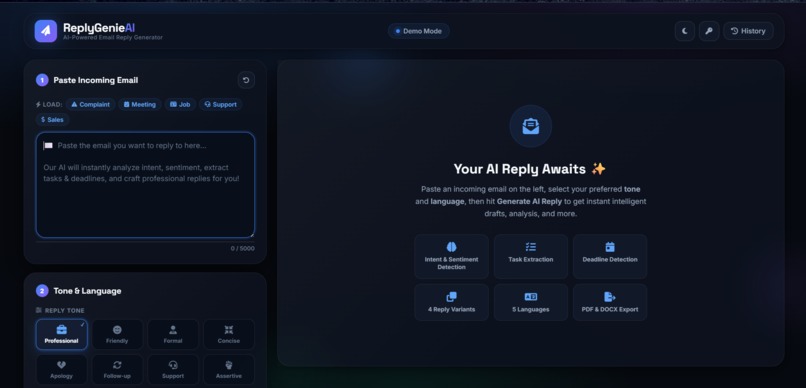Select the Concise reply tone
The image size is (806, 388).
(229, 335)
